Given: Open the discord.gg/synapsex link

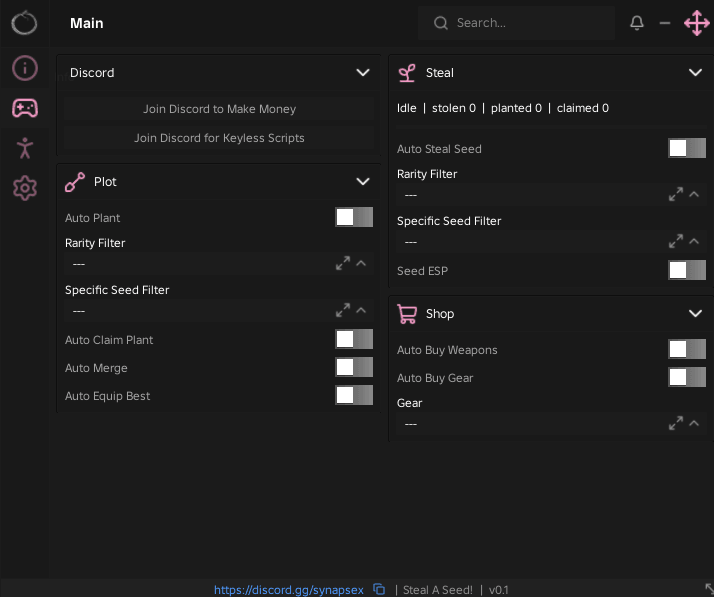Looking at the screenshot, I should coord(289,590).
